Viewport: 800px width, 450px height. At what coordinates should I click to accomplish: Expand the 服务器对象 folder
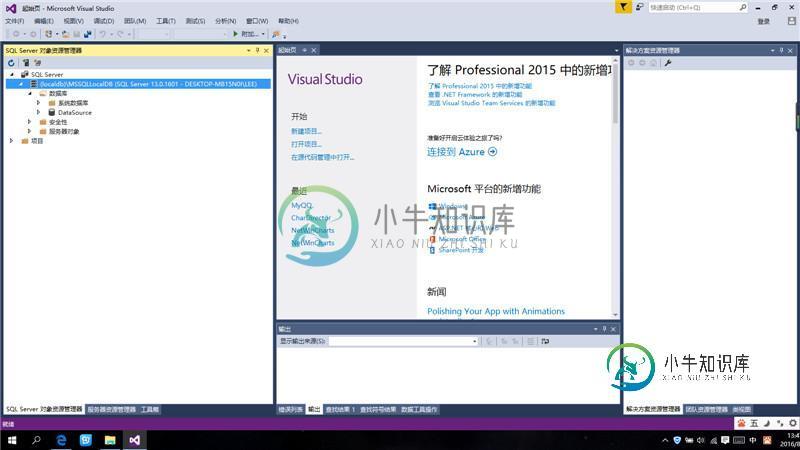pyautogui.click(x=29, y=131)
